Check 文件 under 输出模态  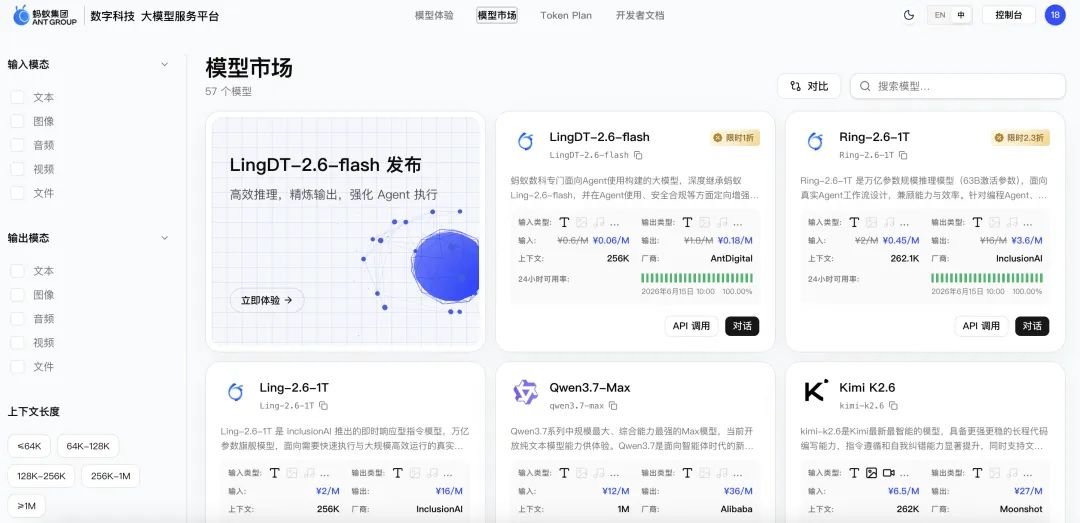[x=17, y=367]
